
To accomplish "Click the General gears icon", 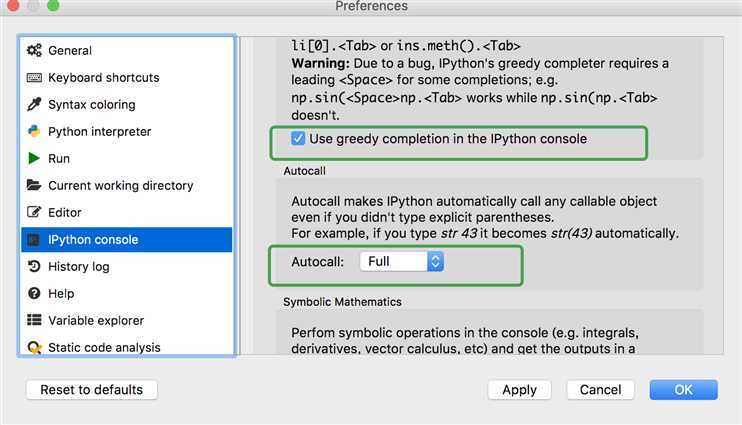I will point(34,50).
